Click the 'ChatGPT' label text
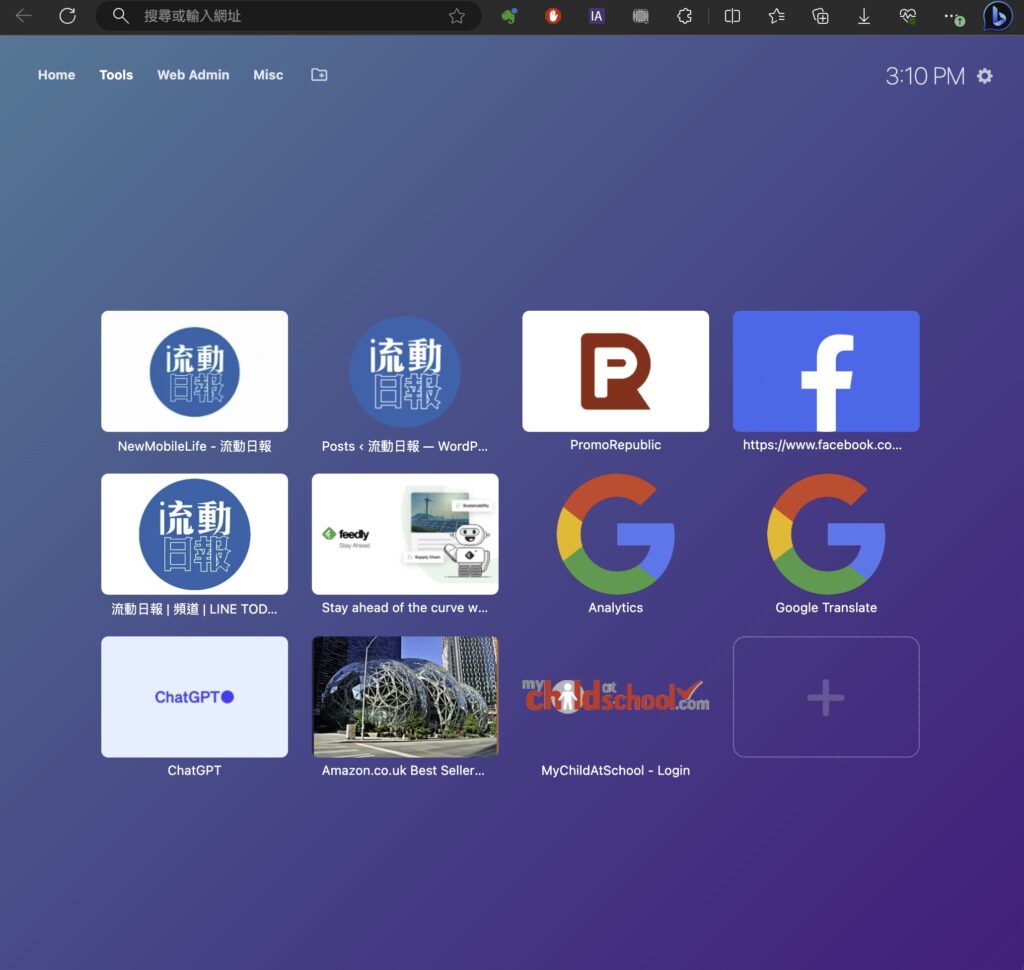The width and height of the screenshot is (1024, 970). pyautogui.click(x=195, y=770)
